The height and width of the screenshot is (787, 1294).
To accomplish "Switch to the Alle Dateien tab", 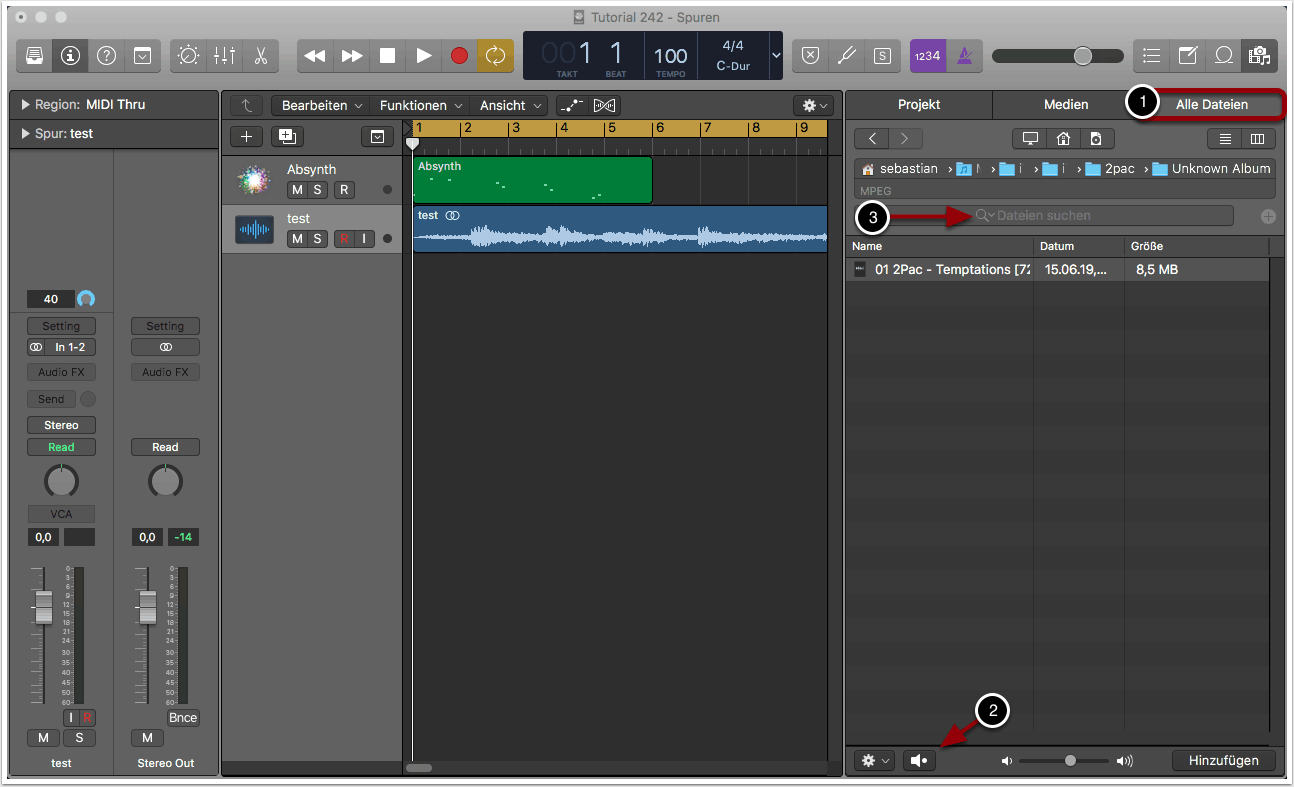I will click(x=1211, y=104).
